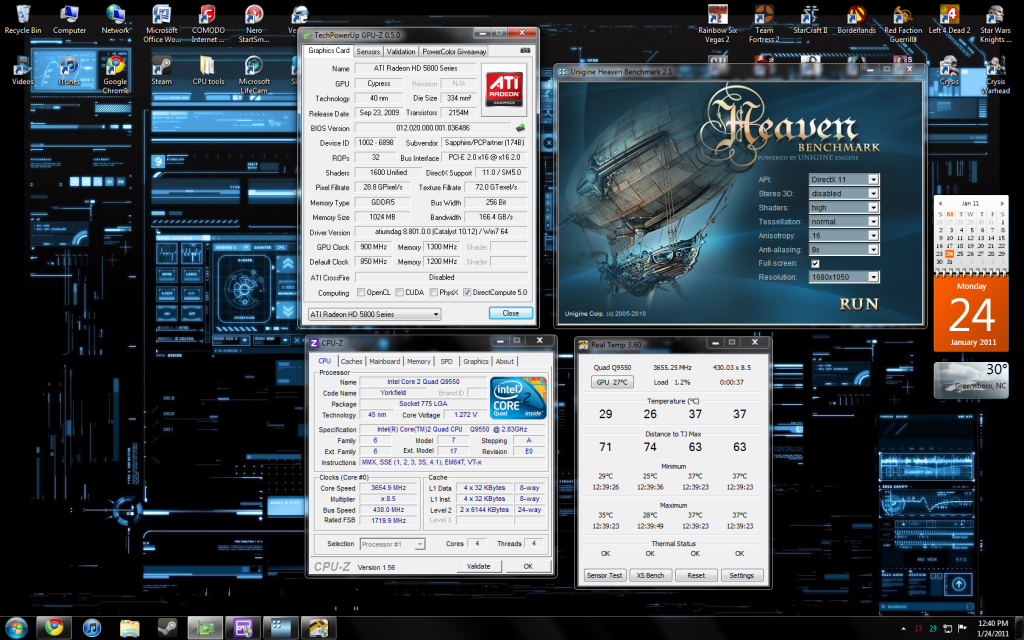Image resolution: width=1024 pixels, height=640 pixels.
Task: Launch Left 4 Dead 2 shortcut
Action: pyautogui.click(x=949, y=20)
